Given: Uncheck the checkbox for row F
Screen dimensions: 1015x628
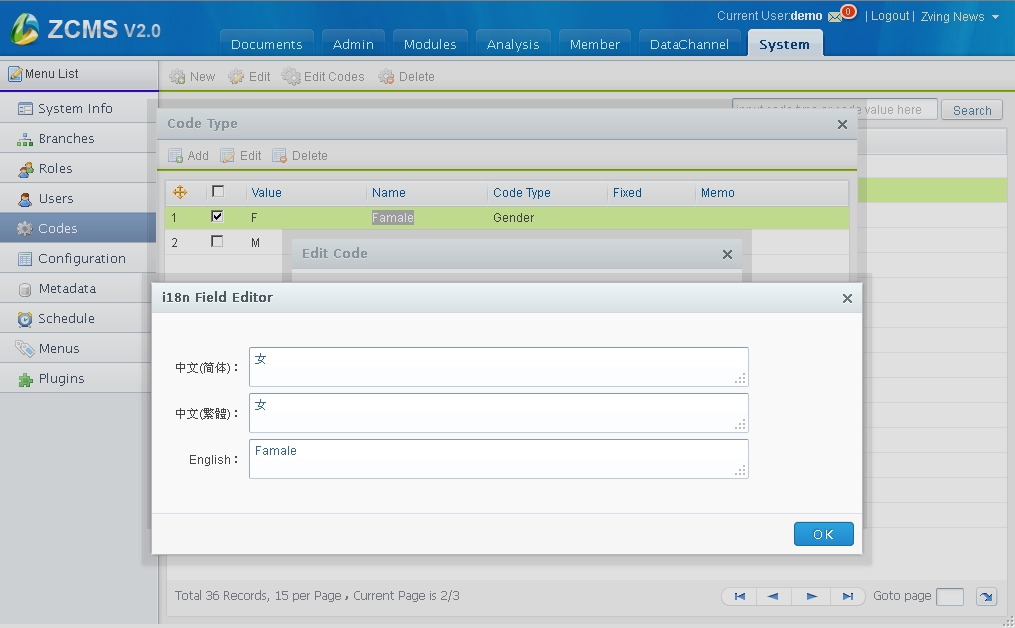Looking at the screenshot, I should pos(217,216).
